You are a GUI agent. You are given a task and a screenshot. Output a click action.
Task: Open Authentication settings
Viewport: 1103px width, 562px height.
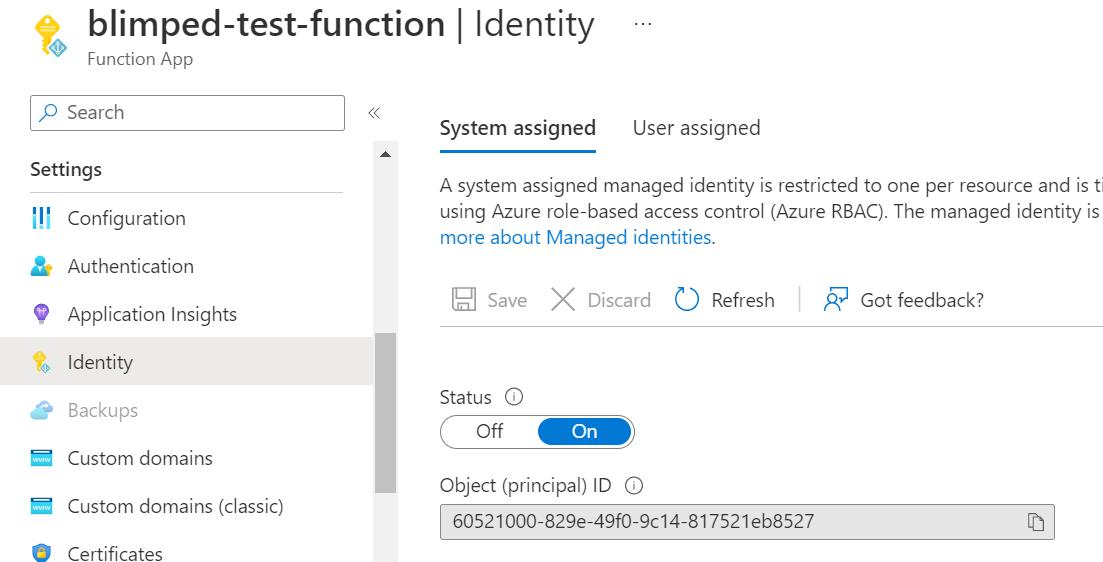(x=131, y=266)
